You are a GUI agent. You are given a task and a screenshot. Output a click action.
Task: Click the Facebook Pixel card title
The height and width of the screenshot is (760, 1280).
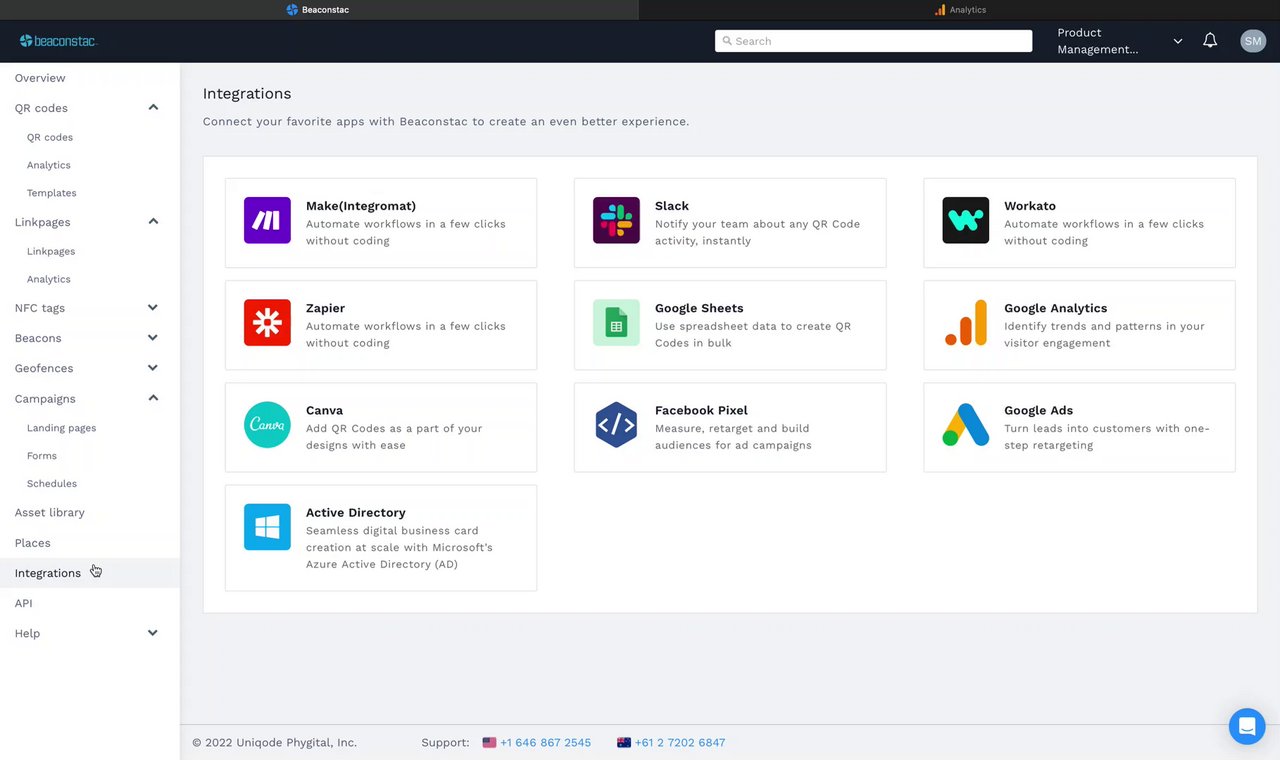(x=701, y=410)
